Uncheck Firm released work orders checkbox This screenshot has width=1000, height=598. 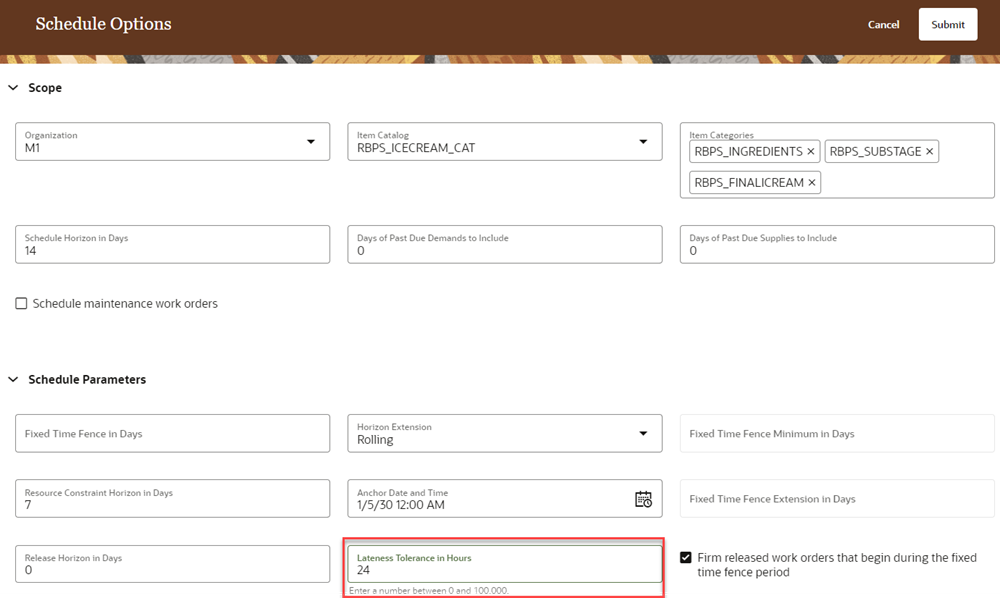pos(686,557)
